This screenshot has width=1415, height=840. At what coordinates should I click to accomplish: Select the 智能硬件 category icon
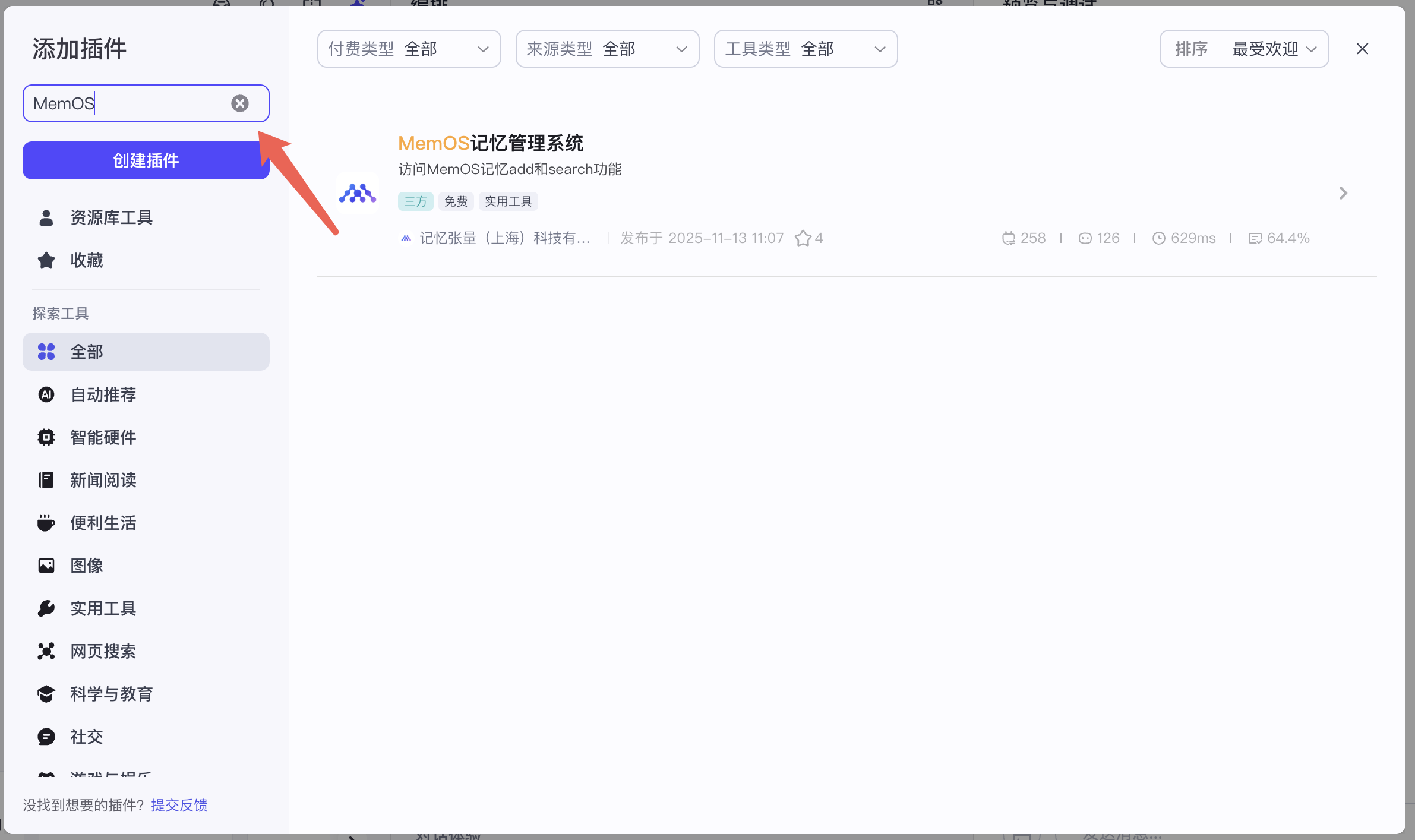tap(46, 437)
